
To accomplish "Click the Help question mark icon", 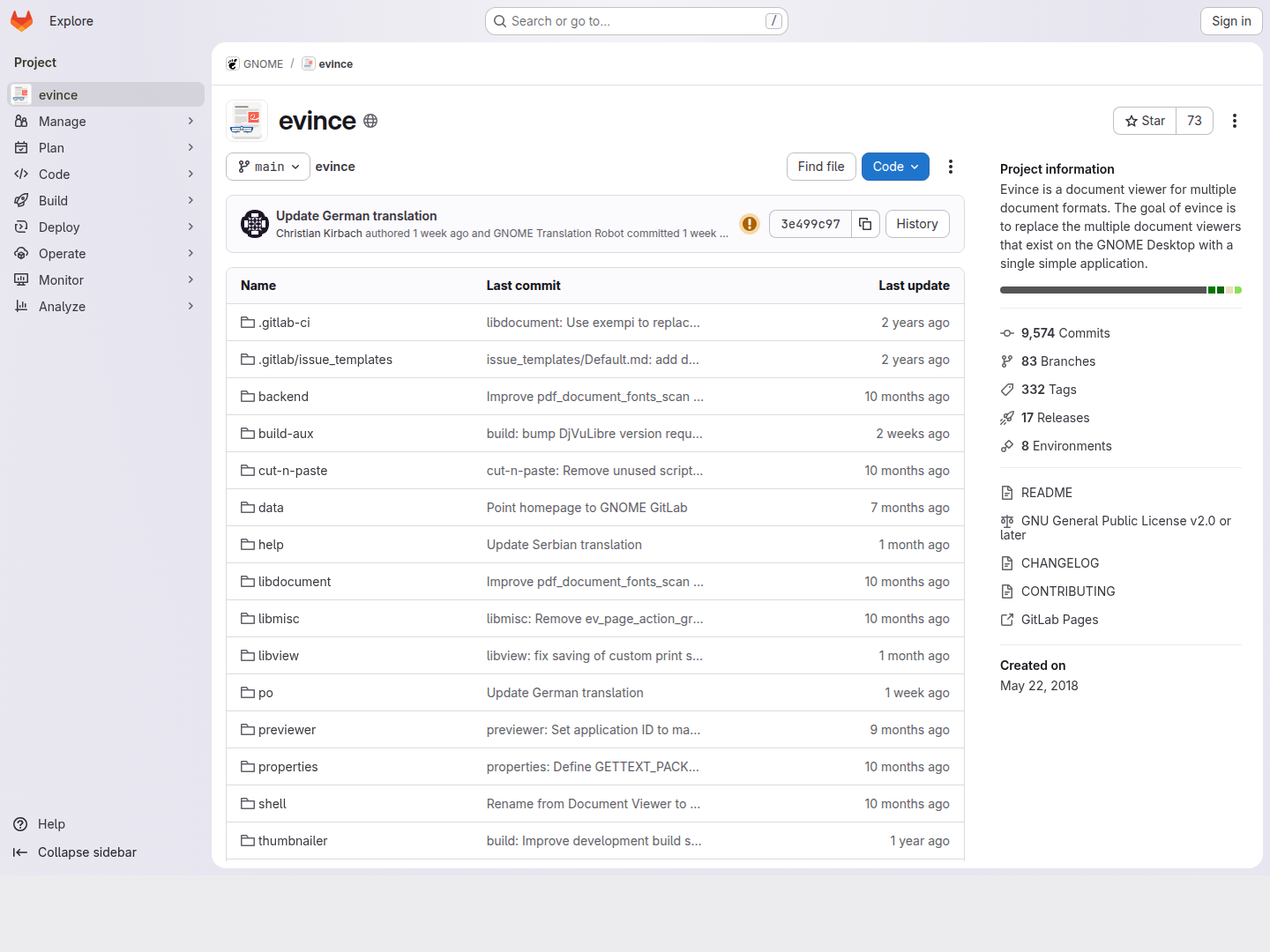I will 20,824.
